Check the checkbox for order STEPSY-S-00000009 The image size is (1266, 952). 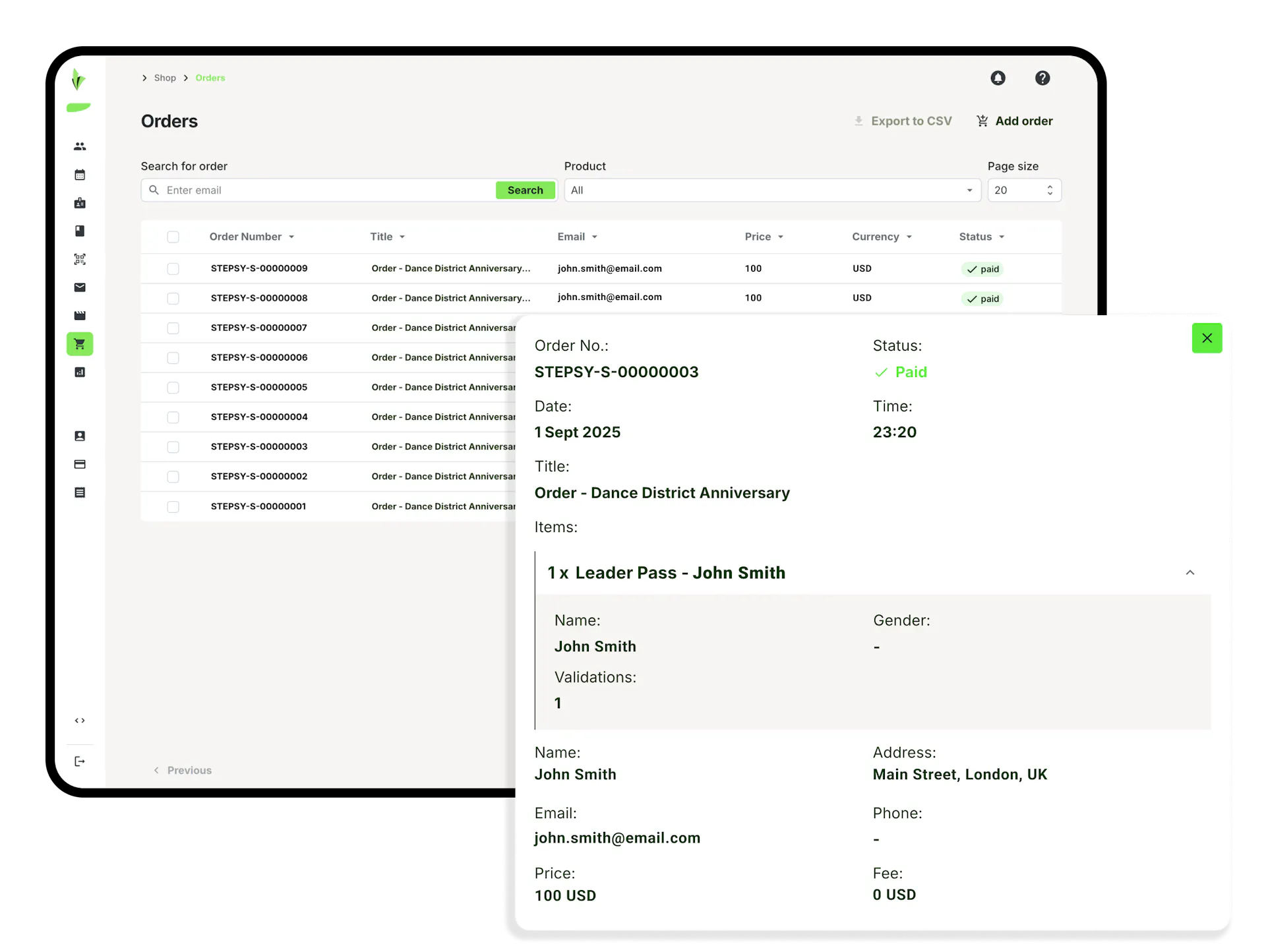(x=173, y=268)
